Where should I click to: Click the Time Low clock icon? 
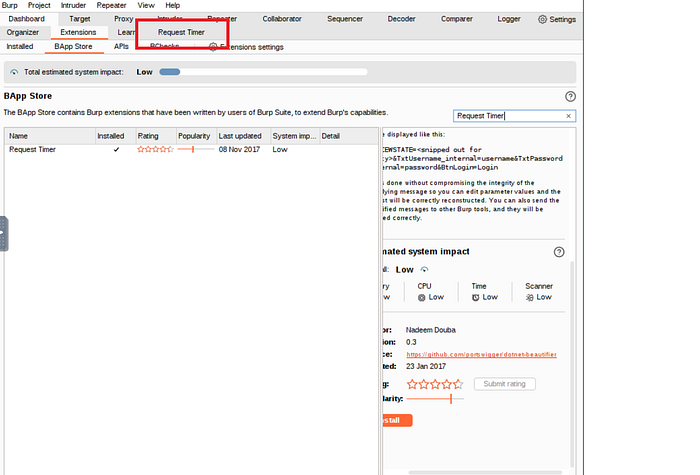(x=475, y=298)
